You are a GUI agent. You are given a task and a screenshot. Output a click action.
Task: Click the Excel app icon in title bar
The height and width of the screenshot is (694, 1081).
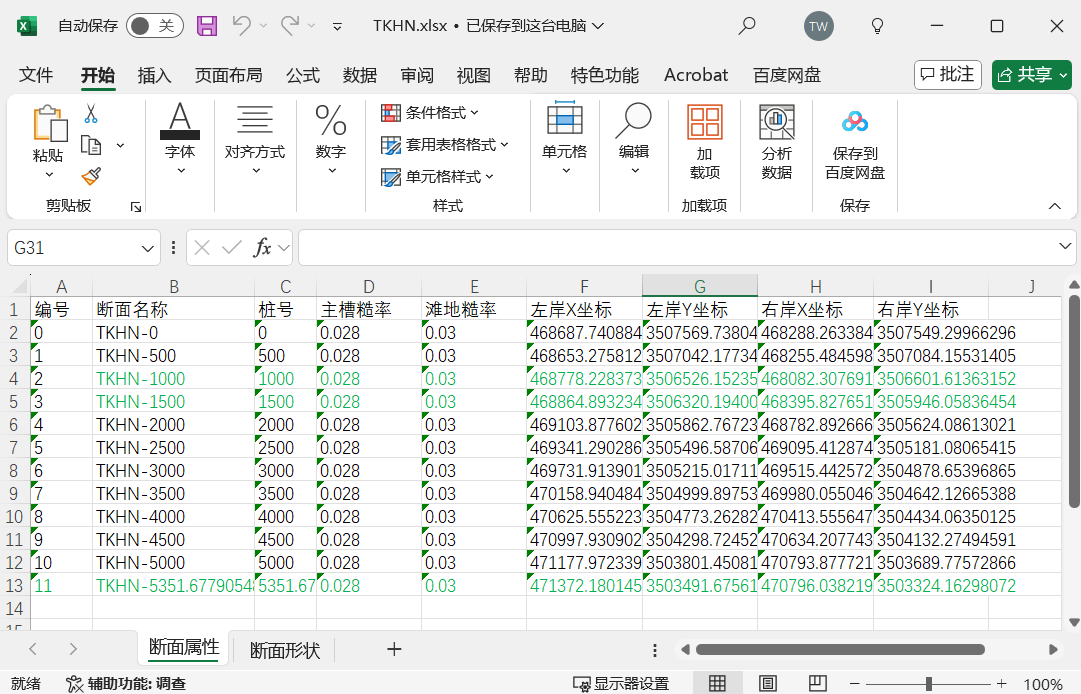pyautogui.click(x=27, y=26)
